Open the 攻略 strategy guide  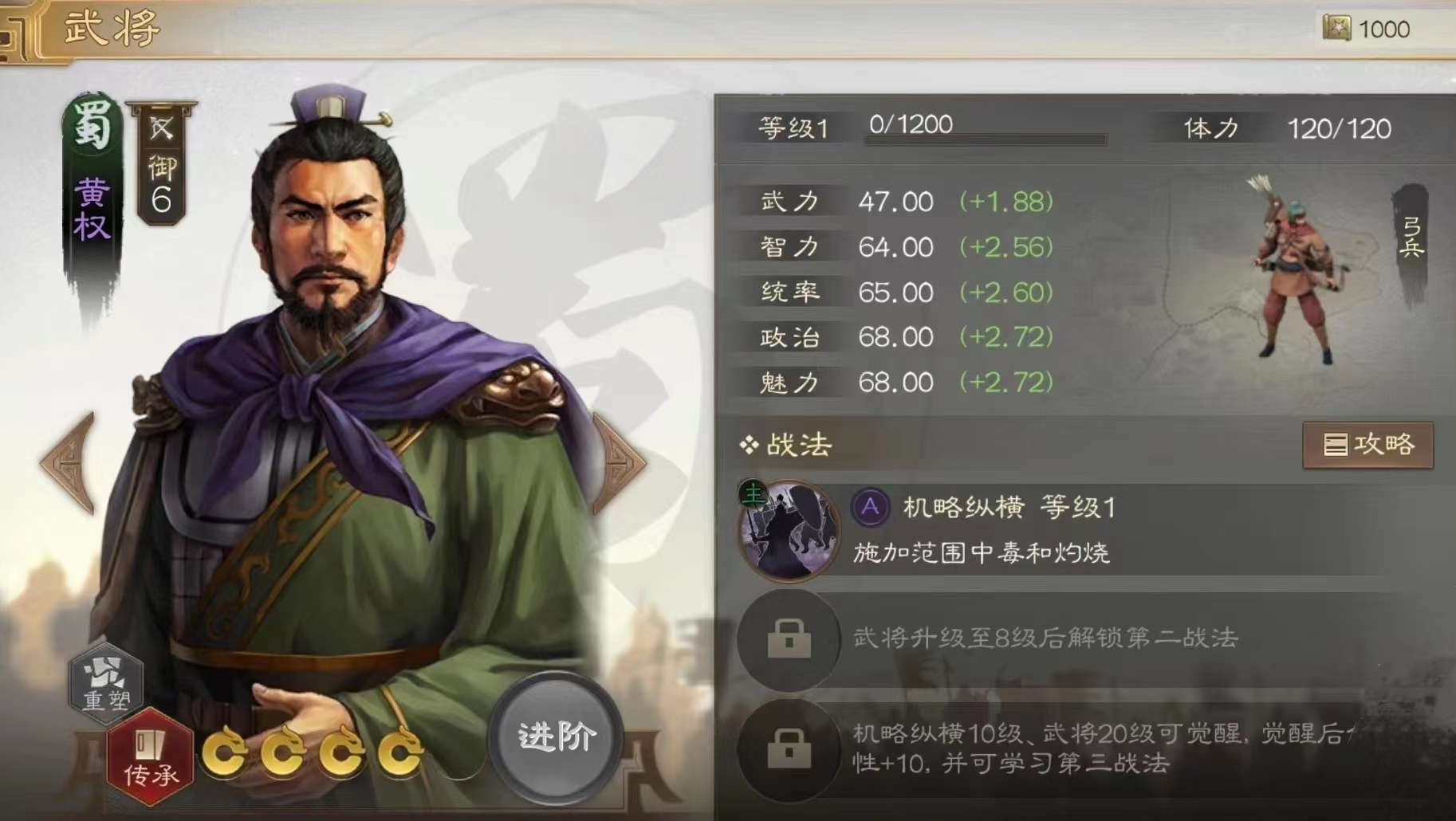(1367, 445)
